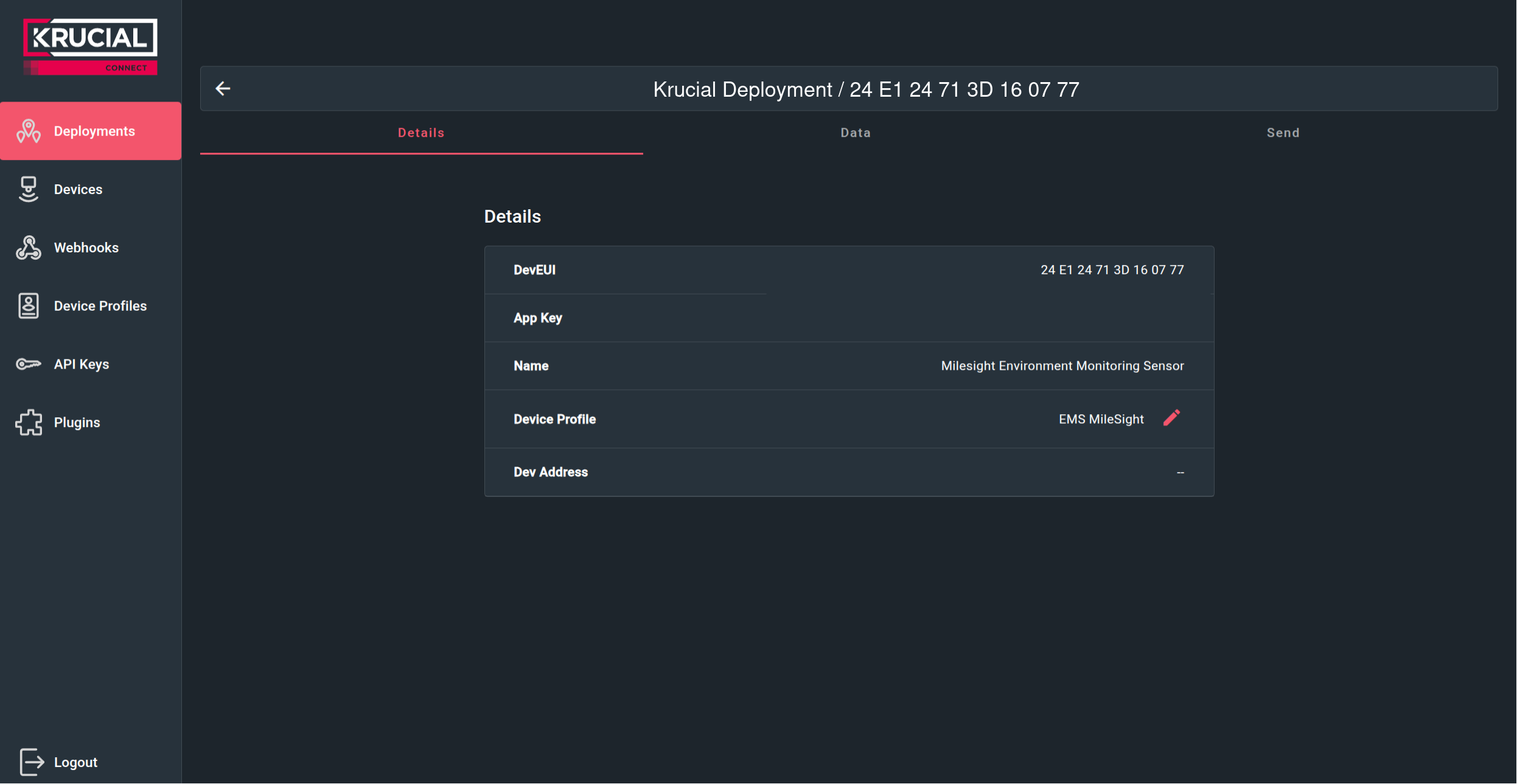This screenshot has width=1517, height=784.
Task: Click the Devices sensor icon
Action: click(x=29, y=189)
